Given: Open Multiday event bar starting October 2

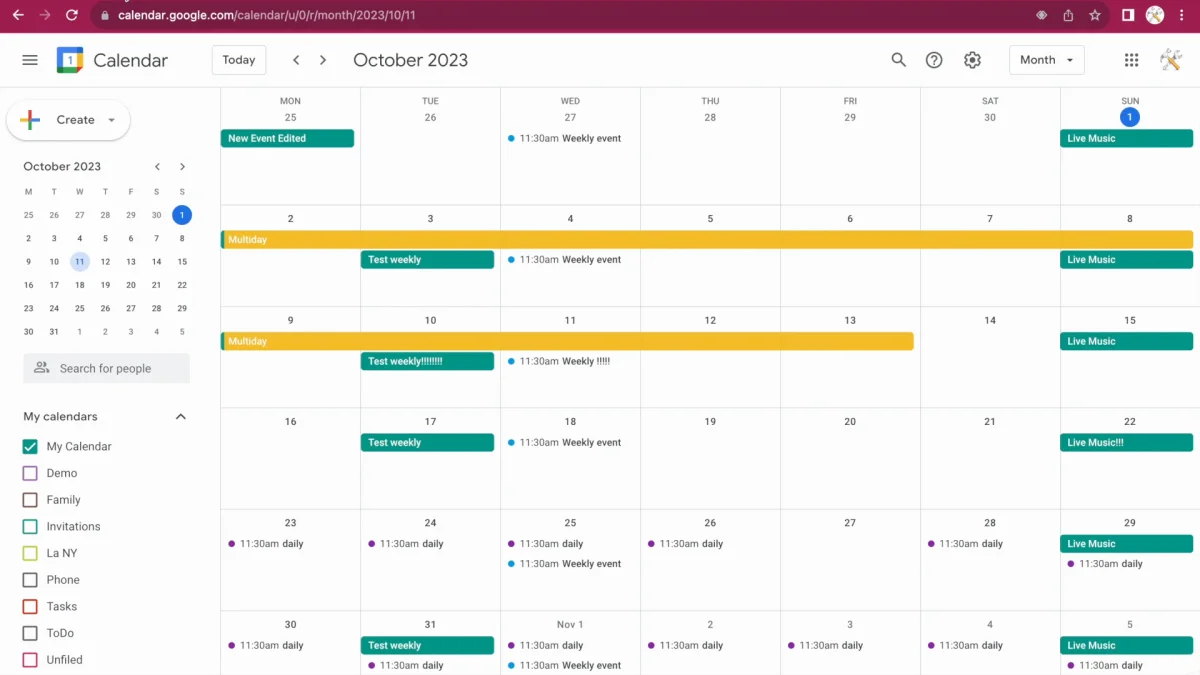Looking at the screenshot, I should (x=707, y=240).
